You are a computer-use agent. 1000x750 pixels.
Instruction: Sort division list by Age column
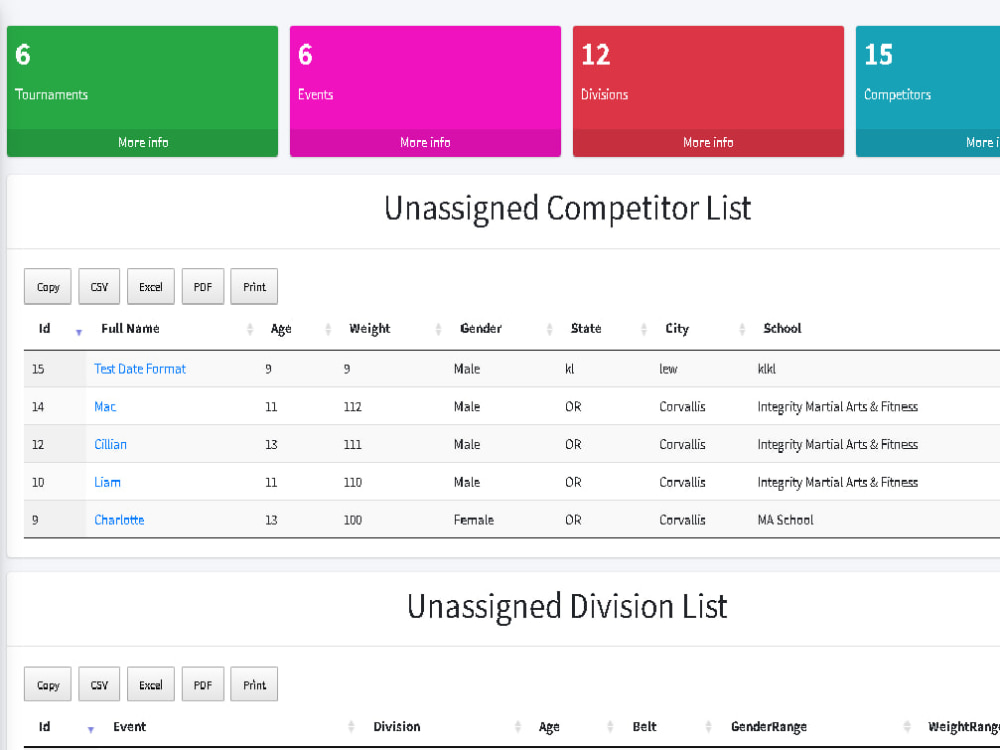tap(571, 726)
